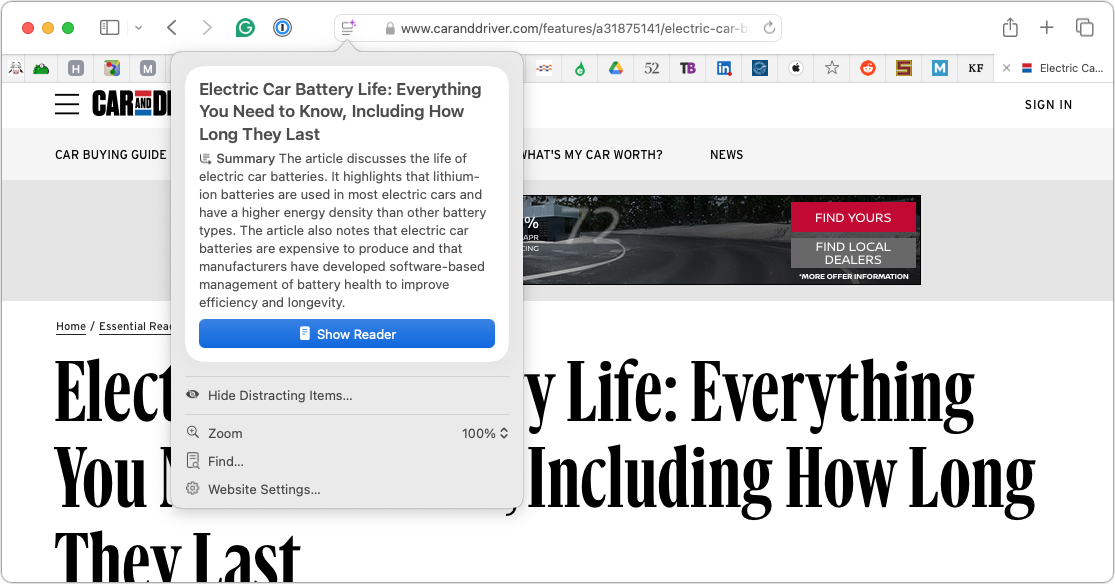The image size is (1115, 584).
Task: Go forward with the forward arrow
Action: (207, 28)
